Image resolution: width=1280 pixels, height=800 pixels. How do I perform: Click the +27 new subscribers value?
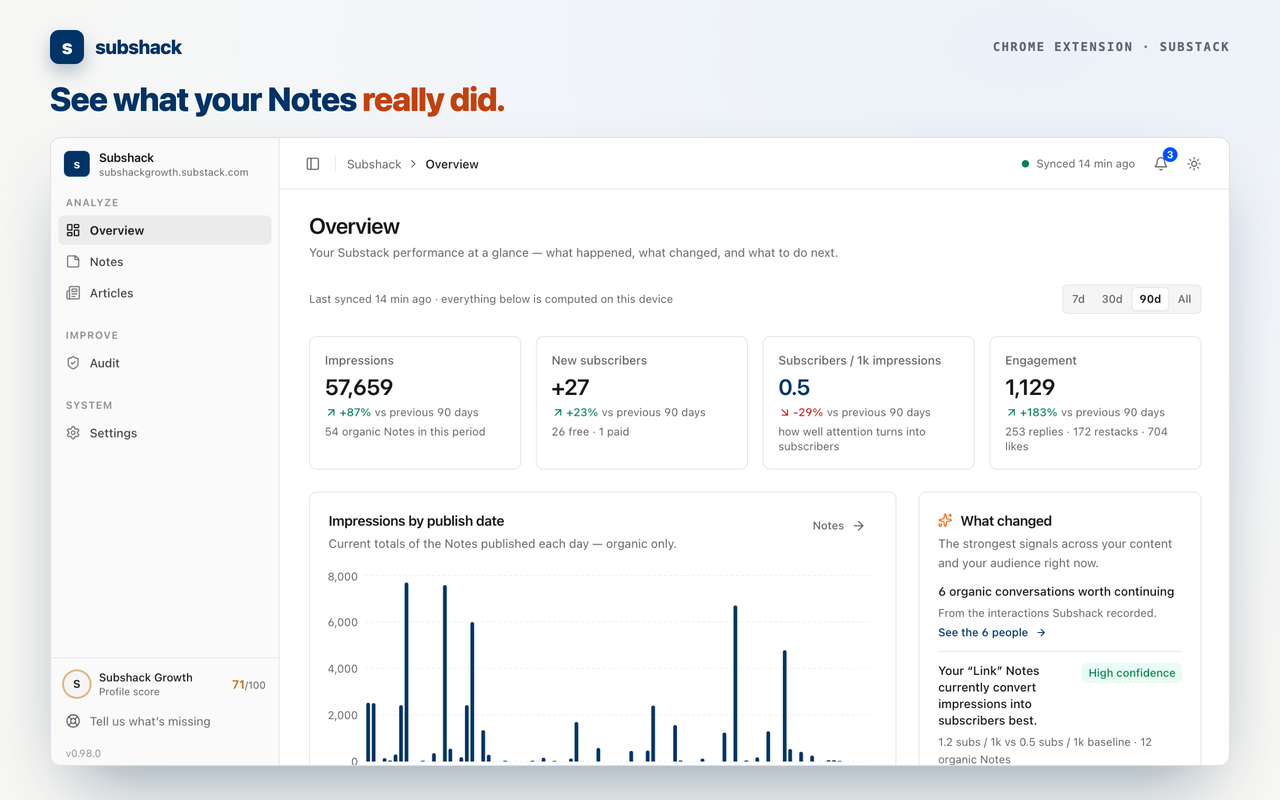coord(571,387)
